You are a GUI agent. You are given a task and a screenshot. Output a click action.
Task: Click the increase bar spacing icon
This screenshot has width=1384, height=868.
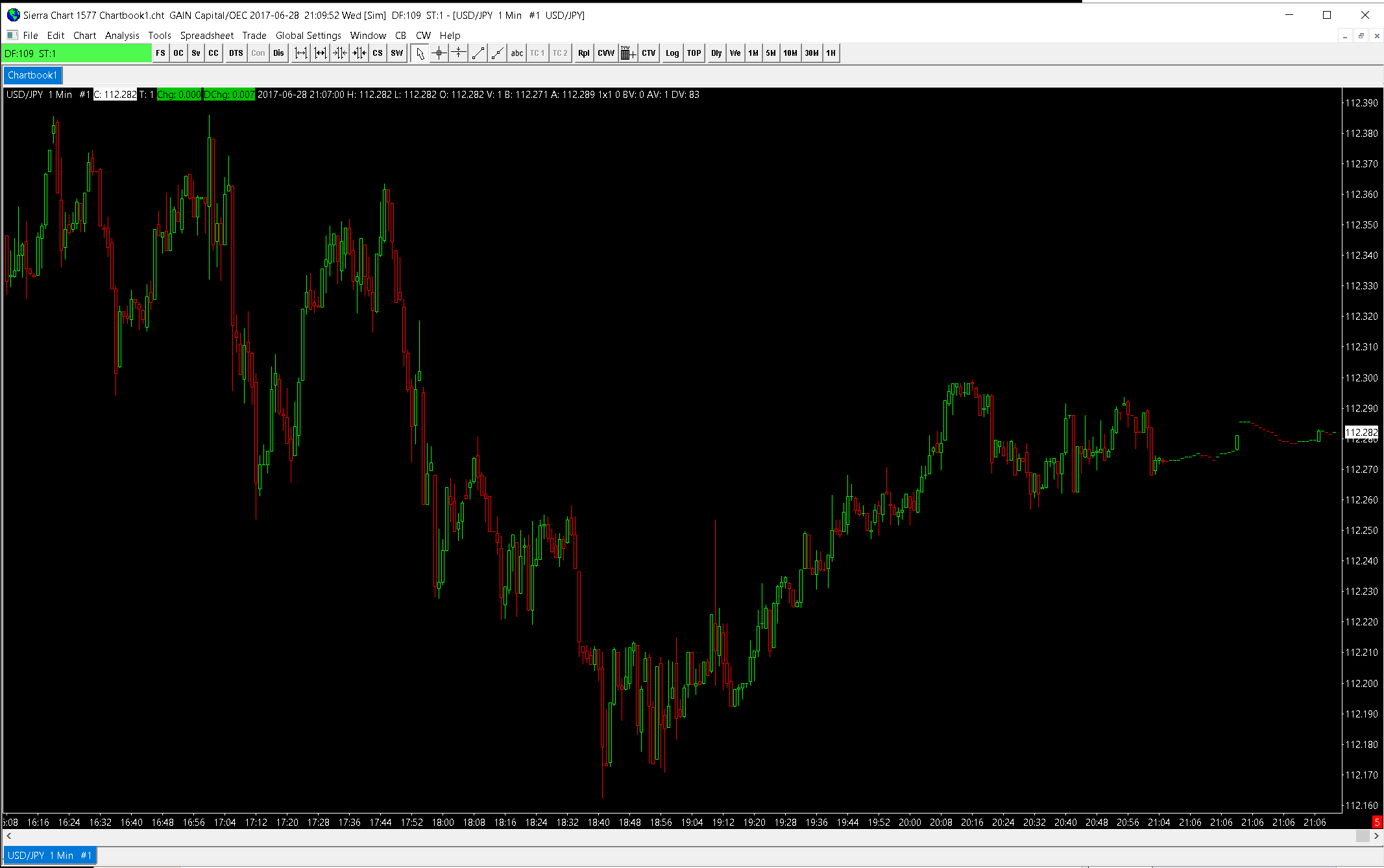point(301,53)
